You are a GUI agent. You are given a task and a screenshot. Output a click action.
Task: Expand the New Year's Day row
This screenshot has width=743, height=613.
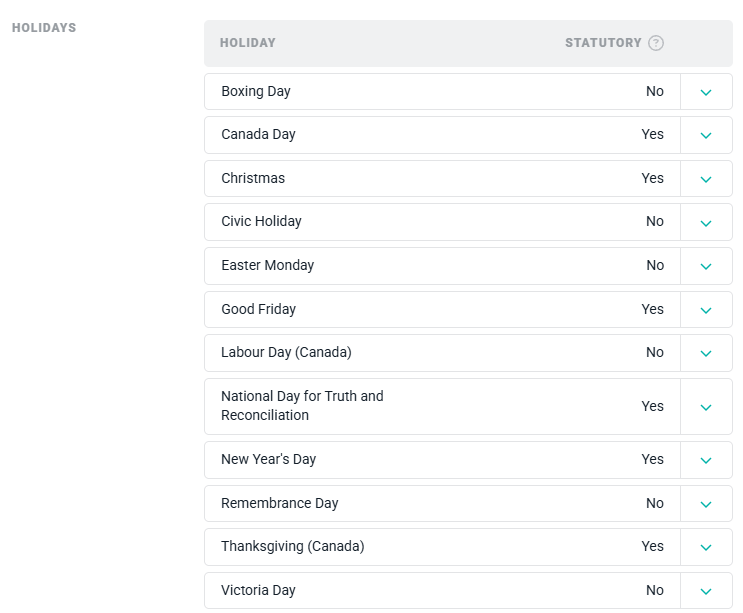point(706,460)
